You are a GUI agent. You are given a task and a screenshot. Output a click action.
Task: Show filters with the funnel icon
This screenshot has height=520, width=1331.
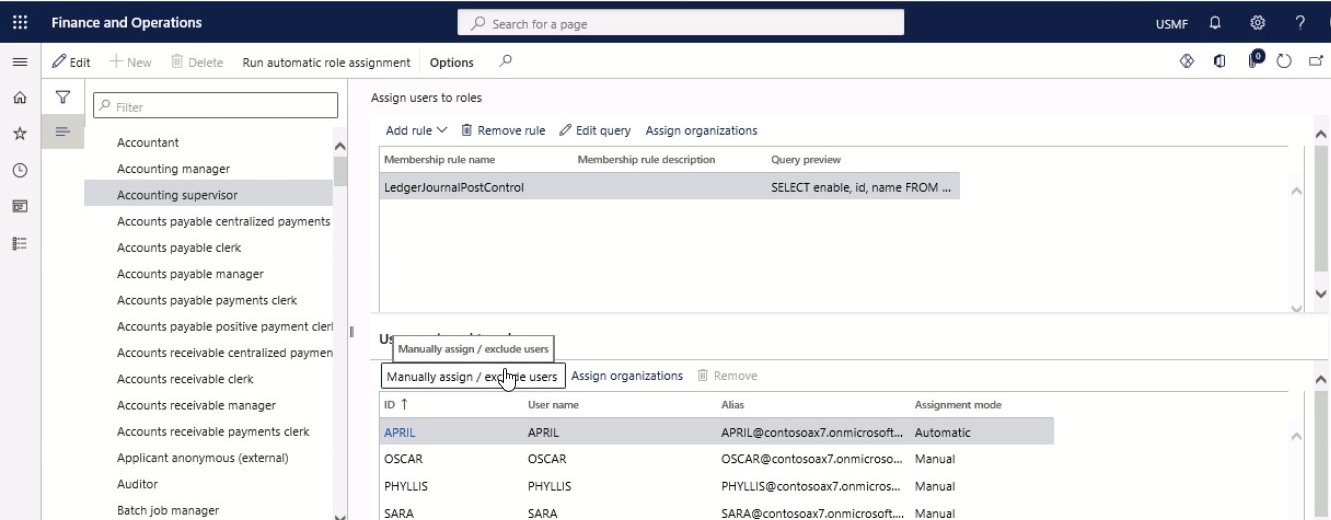62,97
